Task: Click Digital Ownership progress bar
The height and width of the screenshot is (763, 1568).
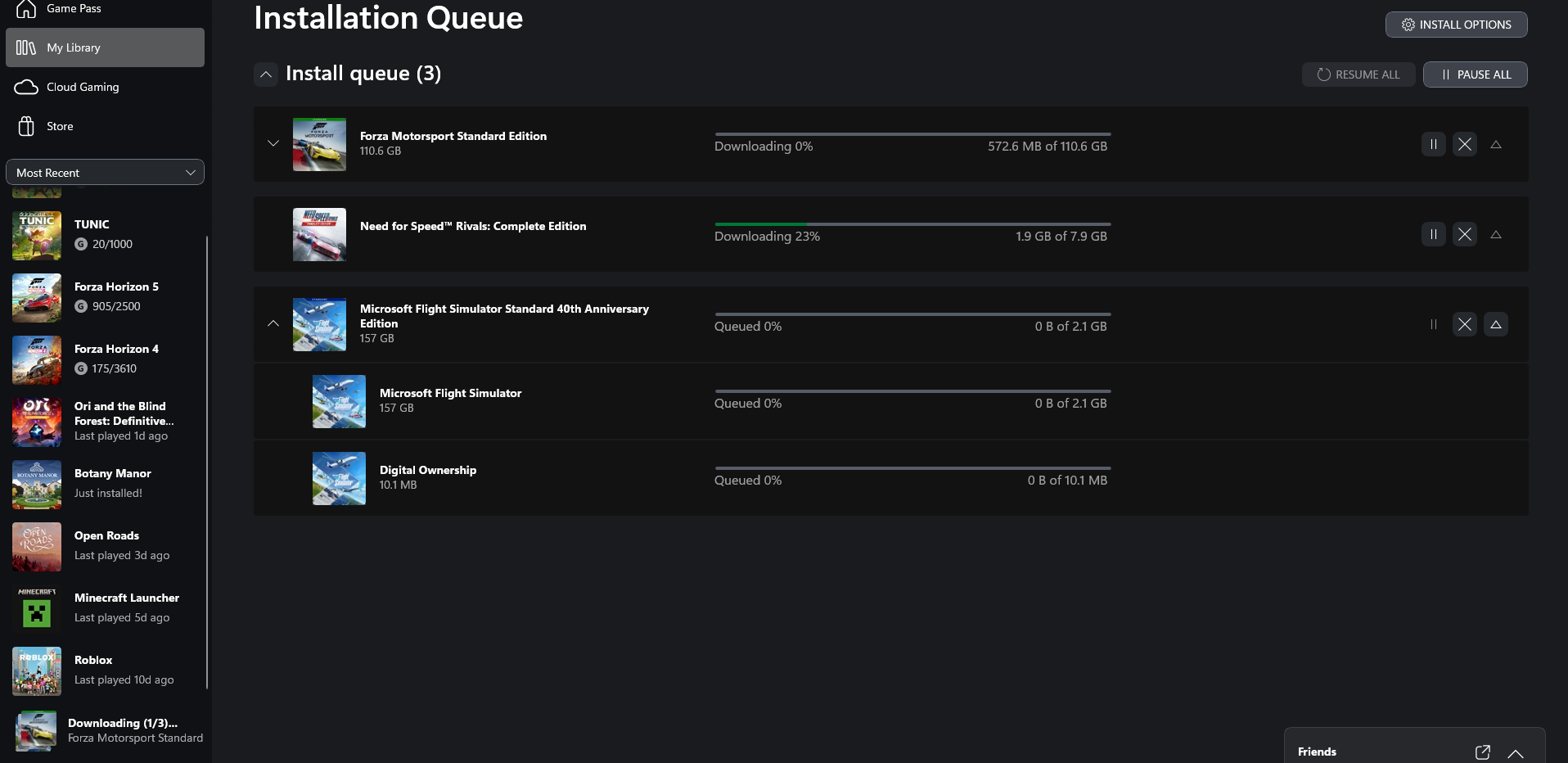Action: click(x=912, y=468)
